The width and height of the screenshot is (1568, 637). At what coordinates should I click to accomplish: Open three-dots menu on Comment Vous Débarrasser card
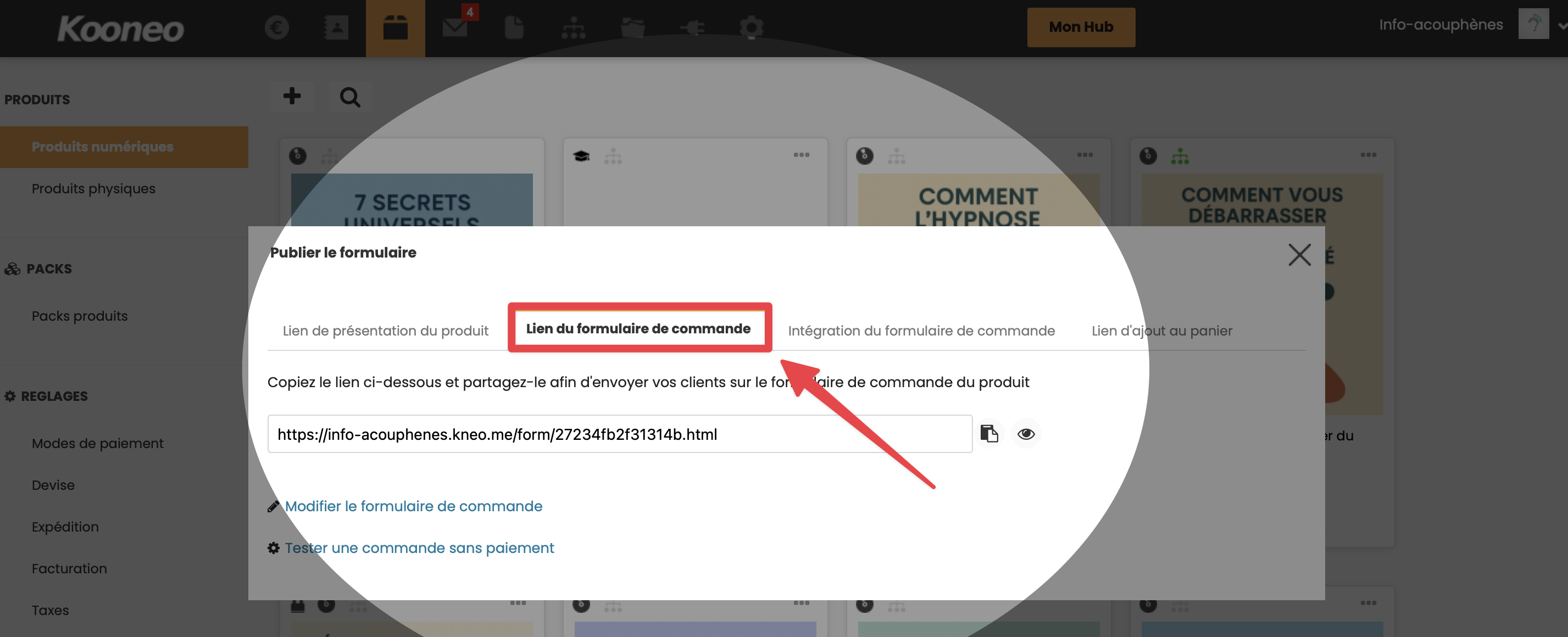pos(1369,155)
